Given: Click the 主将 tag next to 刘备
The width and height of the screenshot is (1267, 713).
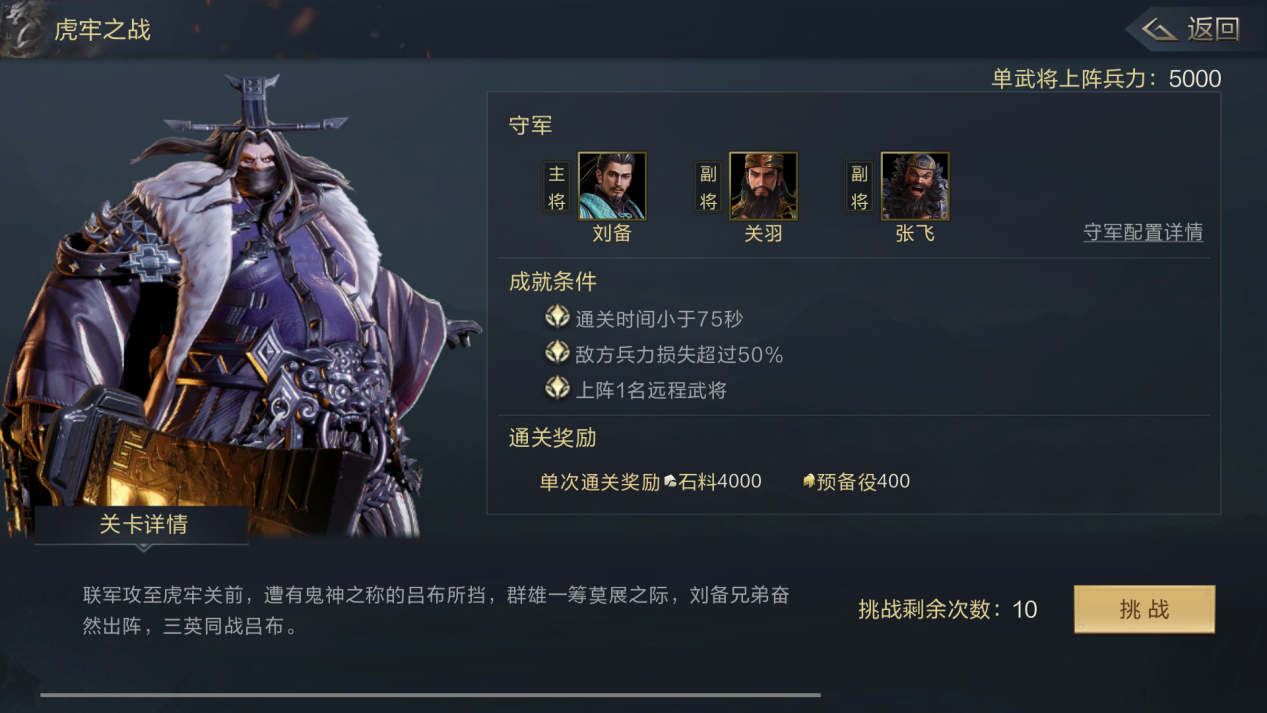Looking at the screenshot, I should (x=557, y=187).
